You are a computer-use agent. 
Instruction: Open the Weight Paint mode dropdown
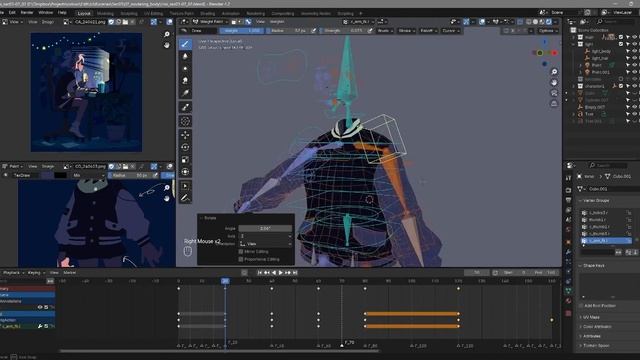(x=210, y=22)
